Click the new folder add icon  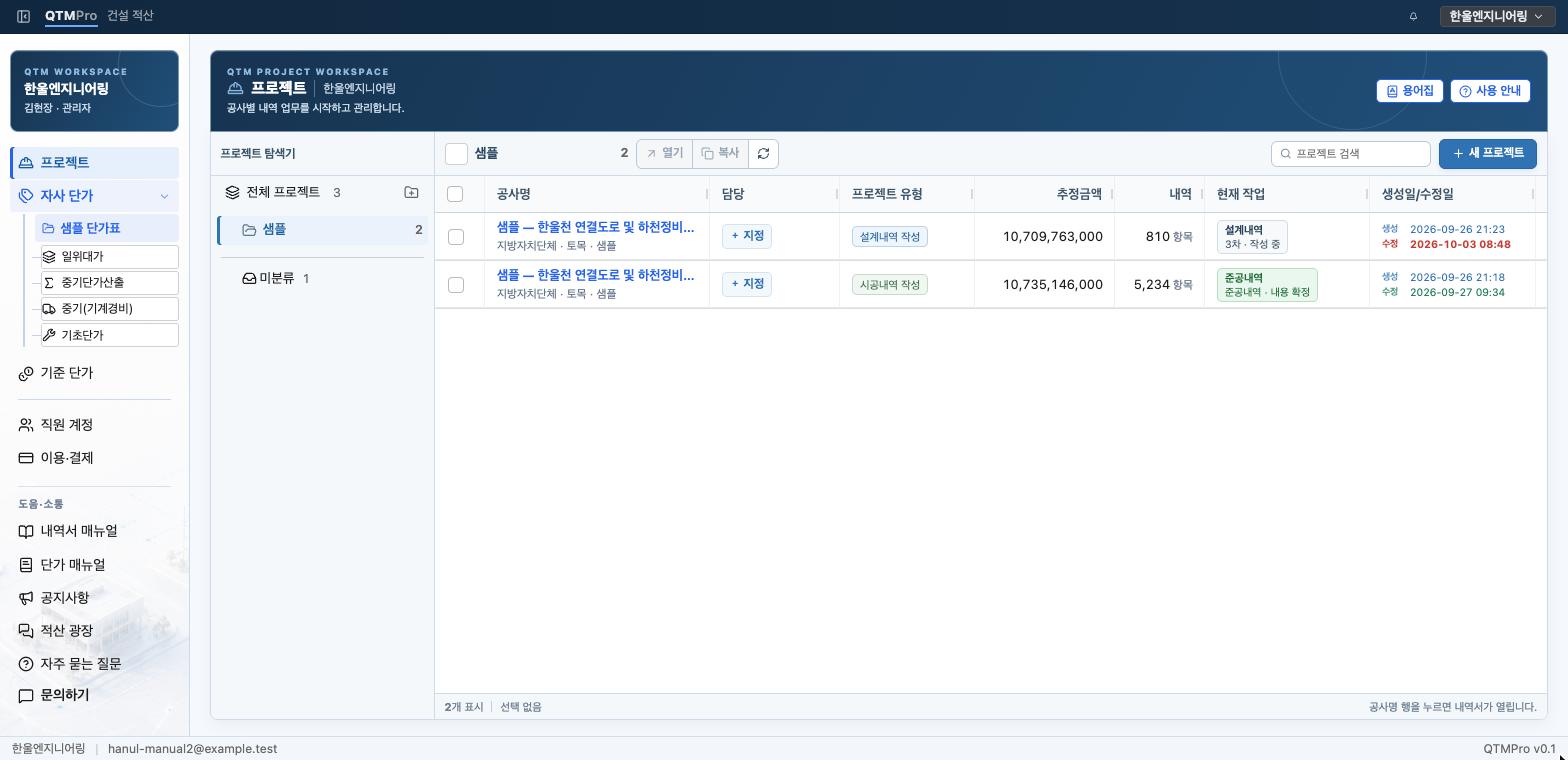(411, 192)
